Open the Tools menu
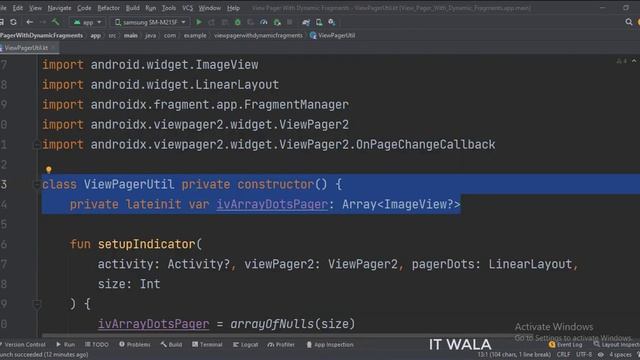 [x=169, y=8]
